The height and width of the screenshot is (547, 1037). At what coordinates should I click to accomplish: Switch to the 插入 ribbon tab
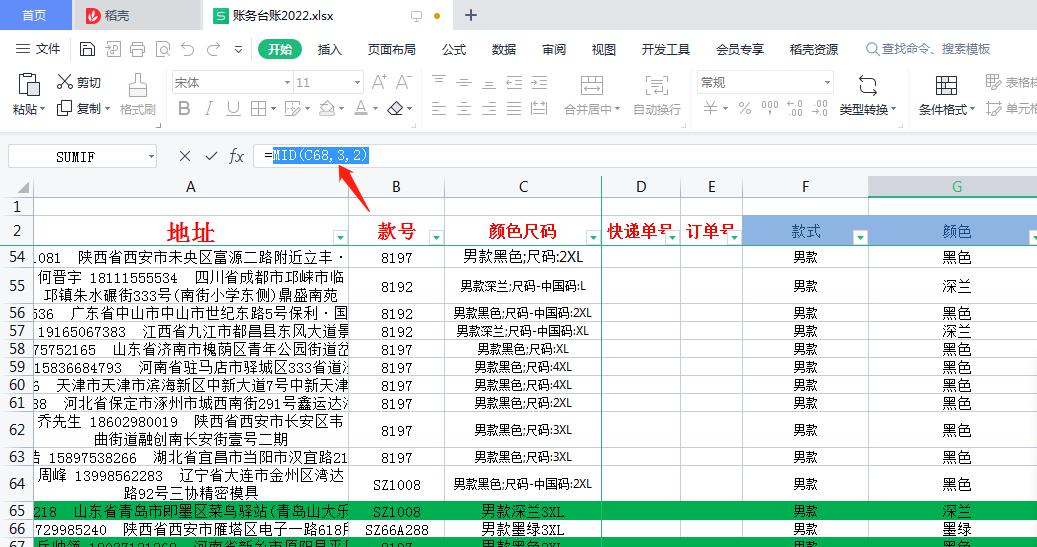(x=329, y=50)
